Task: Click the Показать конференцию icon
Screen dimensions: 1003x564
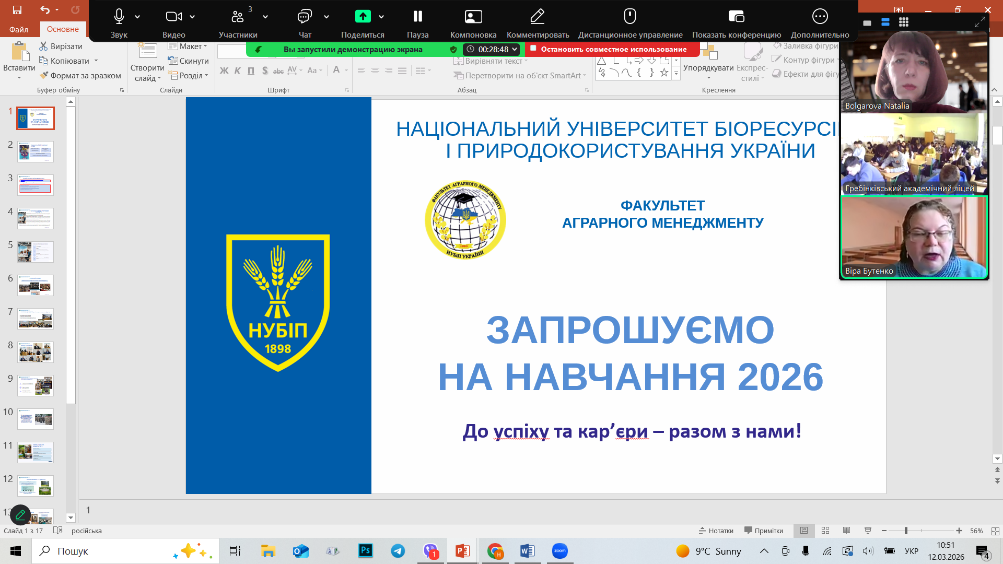Action: [x=737, y=16]
